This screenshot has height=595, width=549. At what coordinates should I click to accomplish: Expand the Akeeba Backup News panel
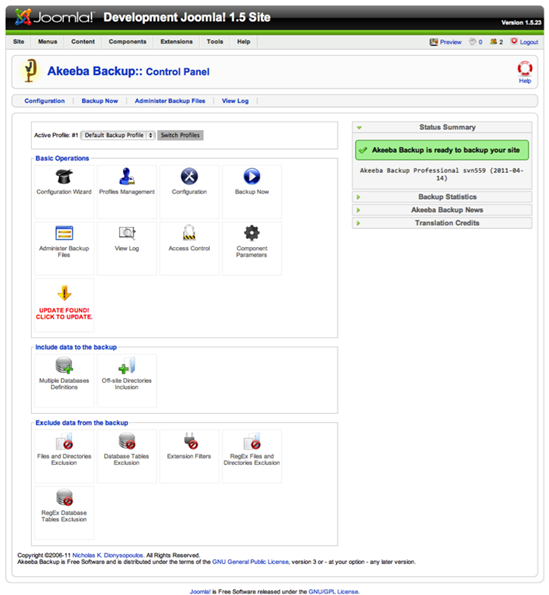442,210
